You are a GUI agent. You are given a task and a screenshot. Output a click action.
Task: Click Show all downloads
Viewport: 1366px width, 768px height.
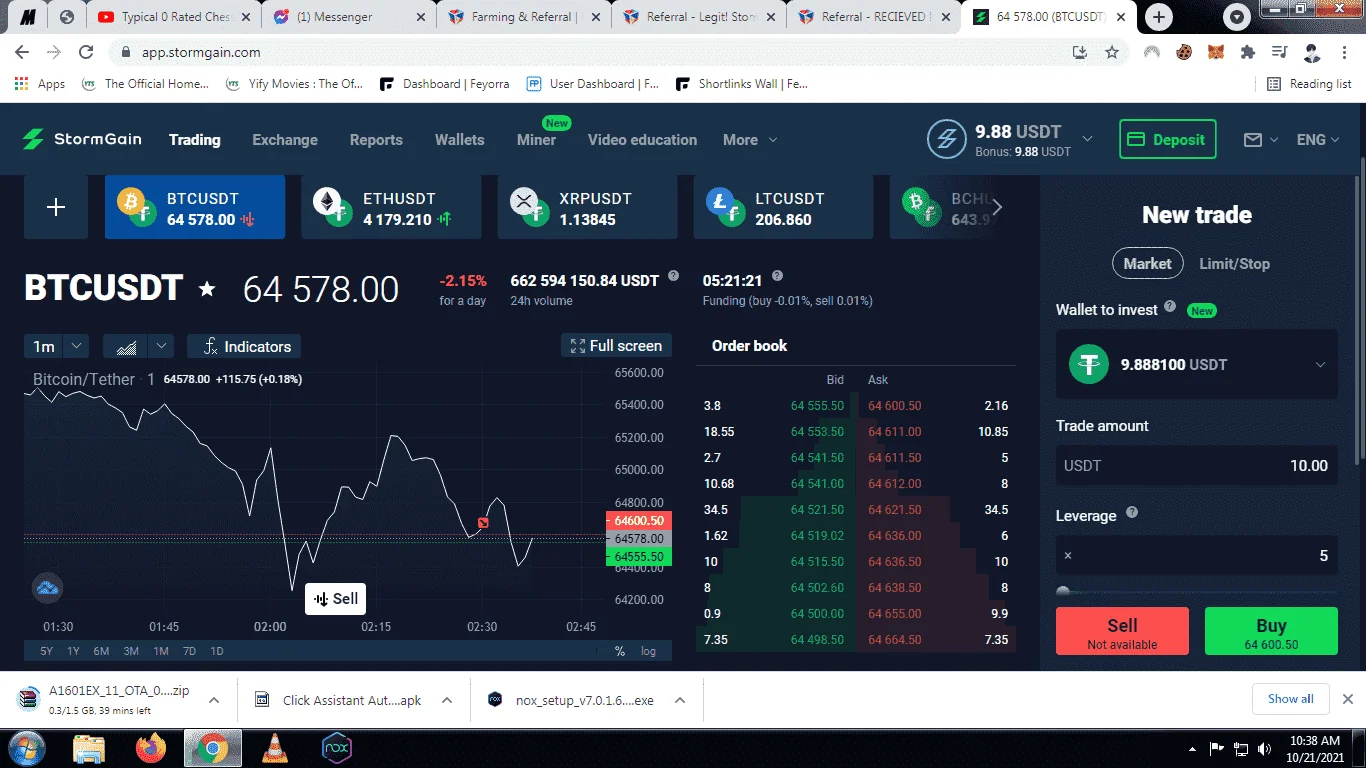pyautogui.click(x=1291, y=699)
